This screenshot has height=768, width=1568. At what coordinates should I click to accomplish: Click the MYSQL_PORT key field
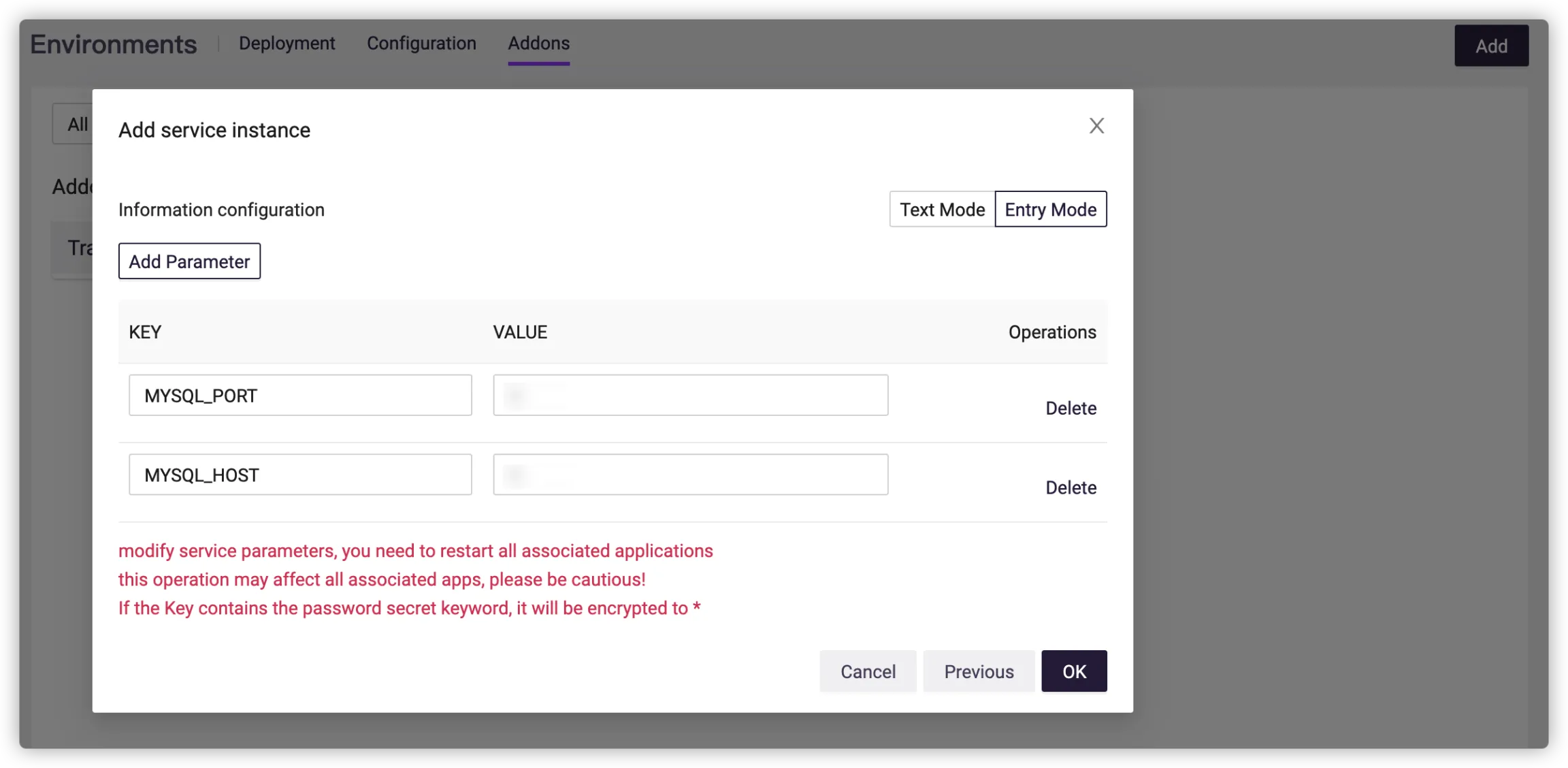[300, 396]
